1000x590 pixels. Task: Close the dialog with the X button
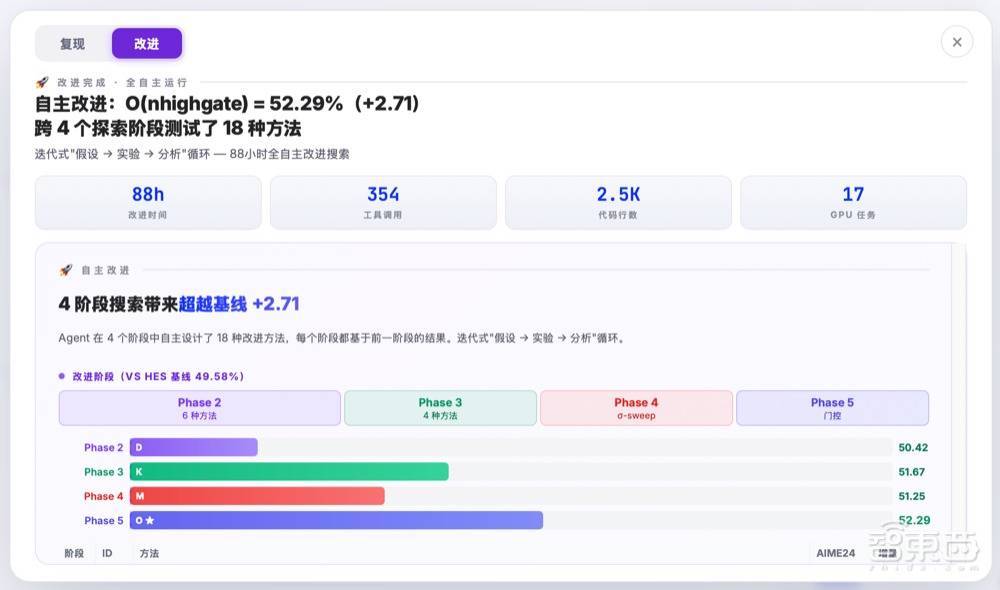coord(957,42)
